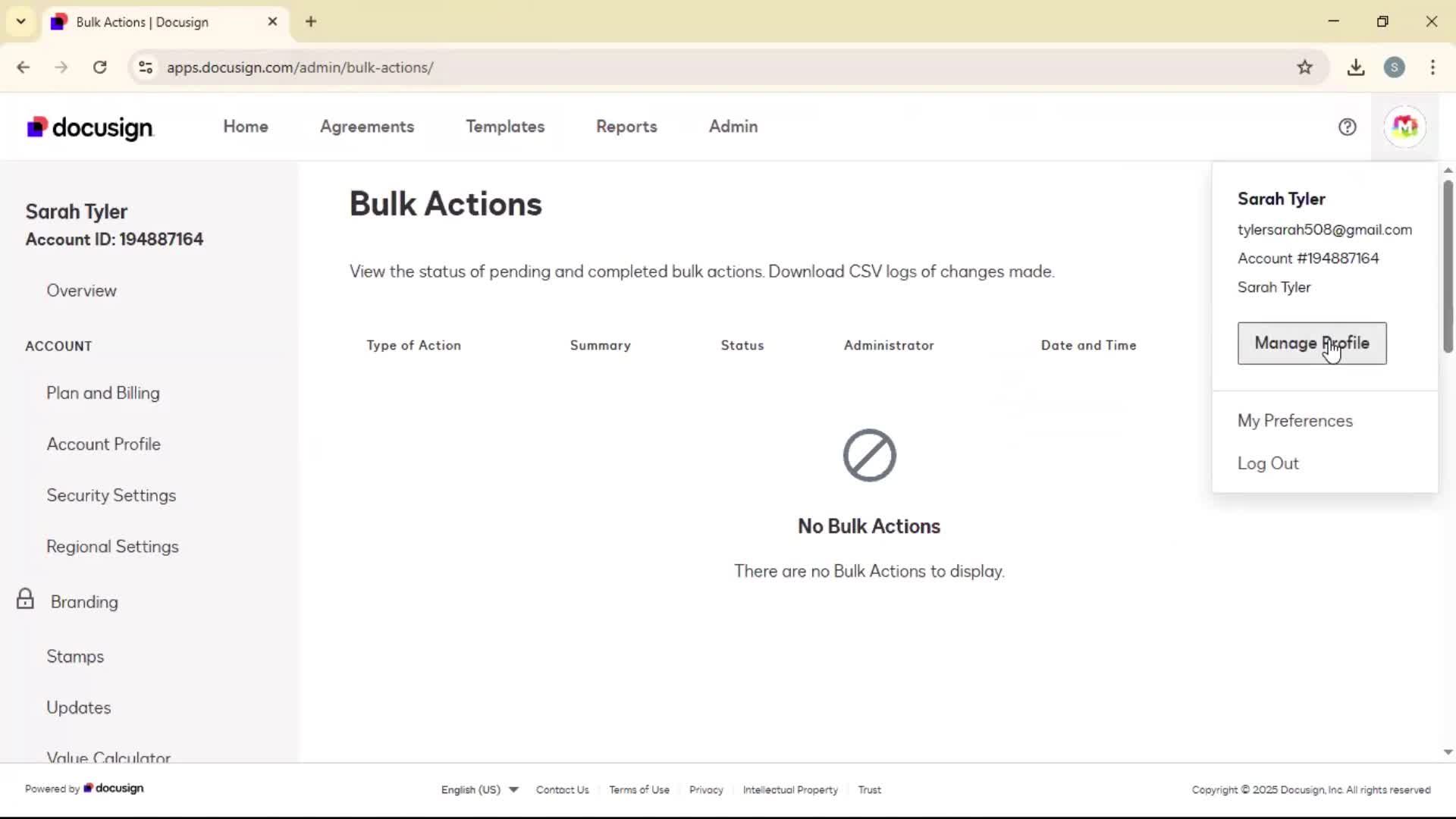Click the Docusign logo in header

[90, 127]
